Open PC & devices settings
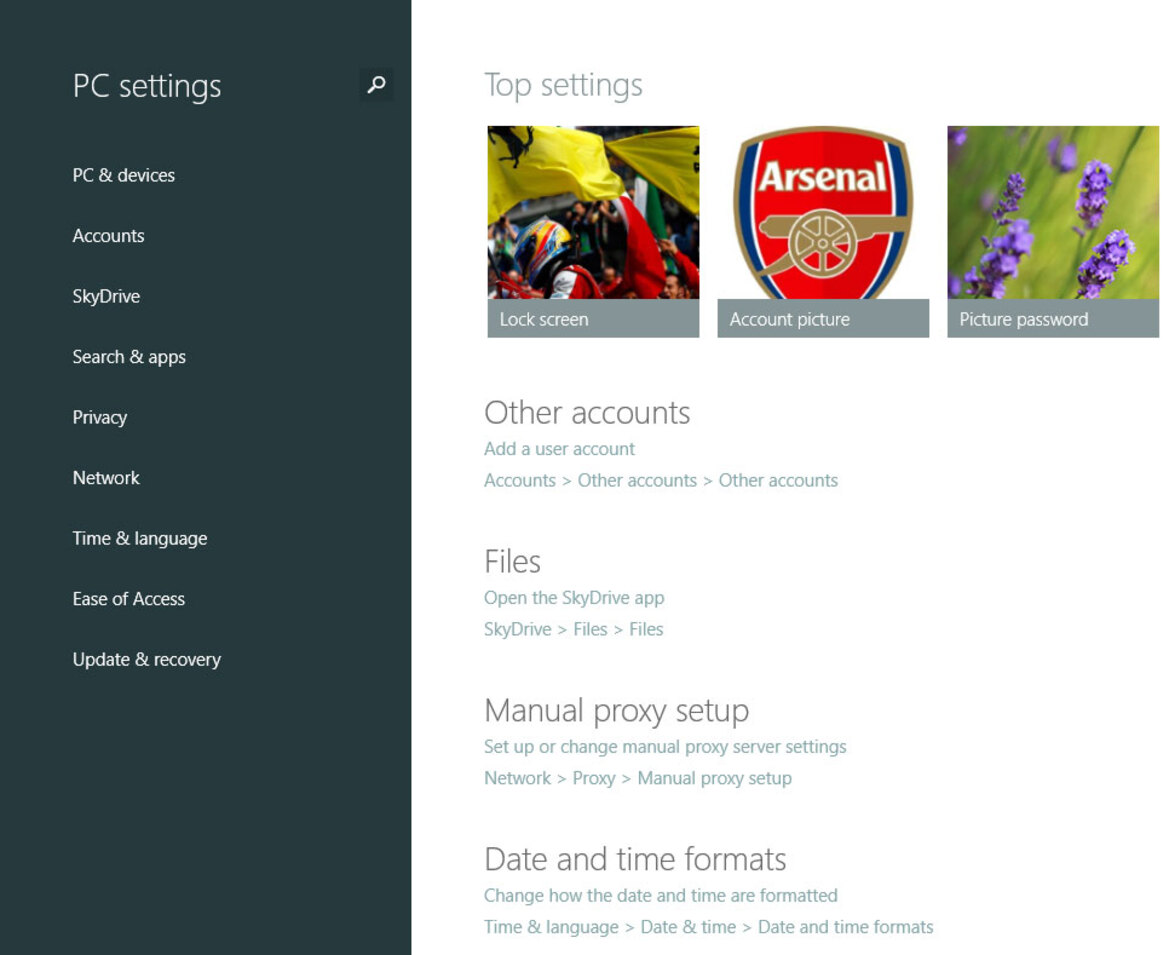Viewport: 1169px width, 955px height. tap(124, 175)
